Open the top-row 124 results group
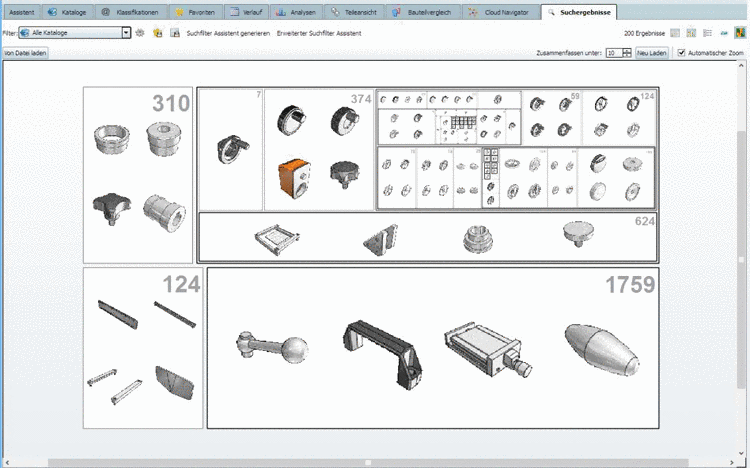Screen dimensions: 750x468 point(618,117)
